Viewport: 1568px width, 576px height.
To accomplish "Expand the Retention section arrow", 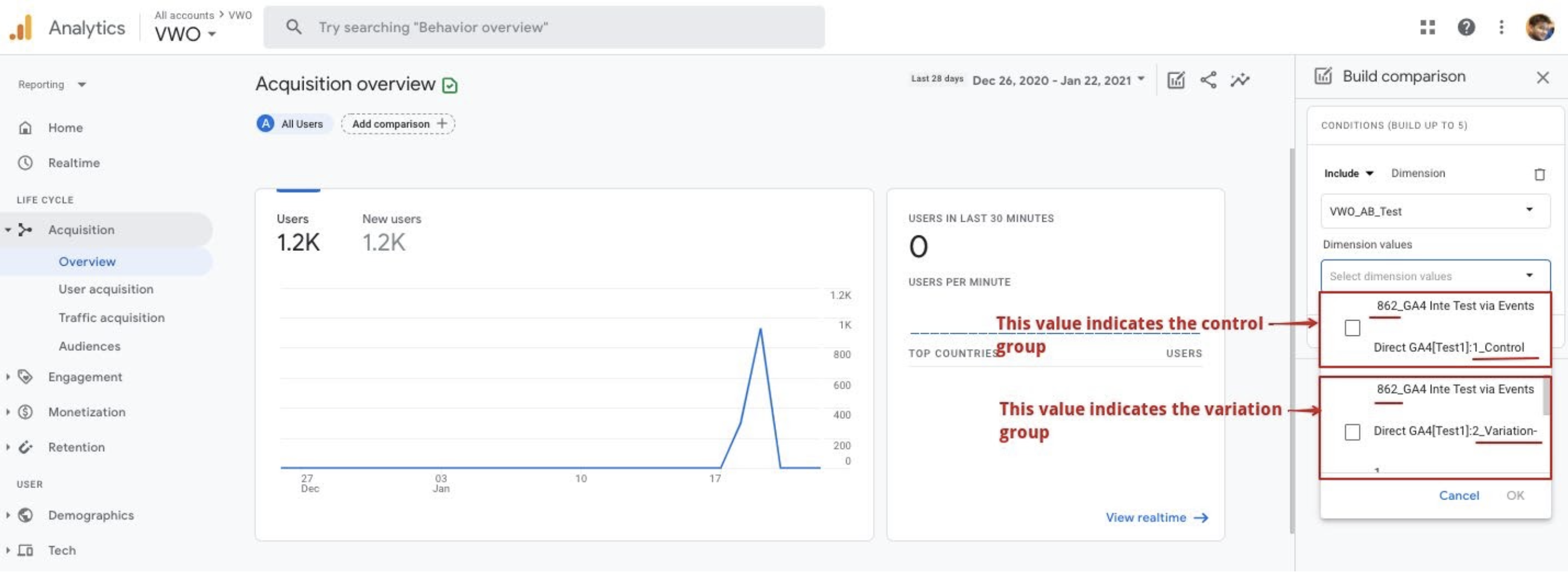I will (x=8, y=447).
